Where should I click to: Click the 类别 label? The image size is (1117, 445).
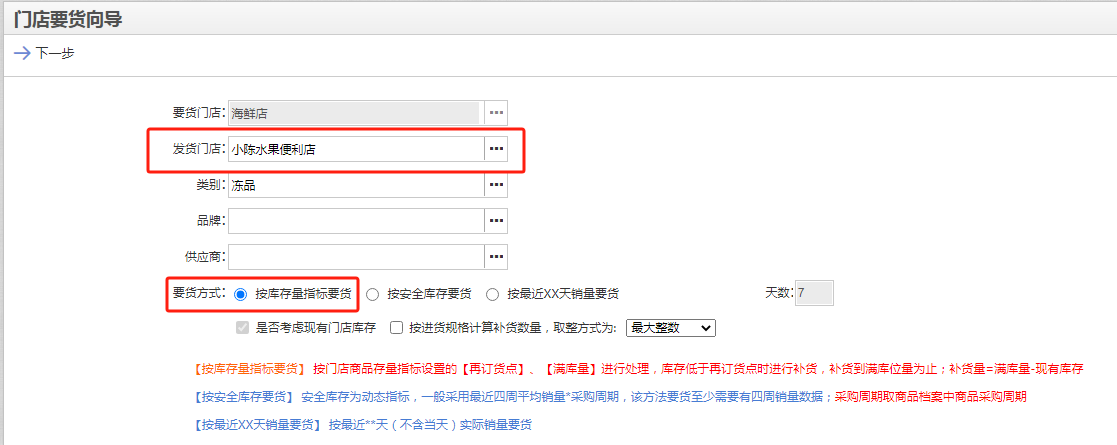click(212, 185)
